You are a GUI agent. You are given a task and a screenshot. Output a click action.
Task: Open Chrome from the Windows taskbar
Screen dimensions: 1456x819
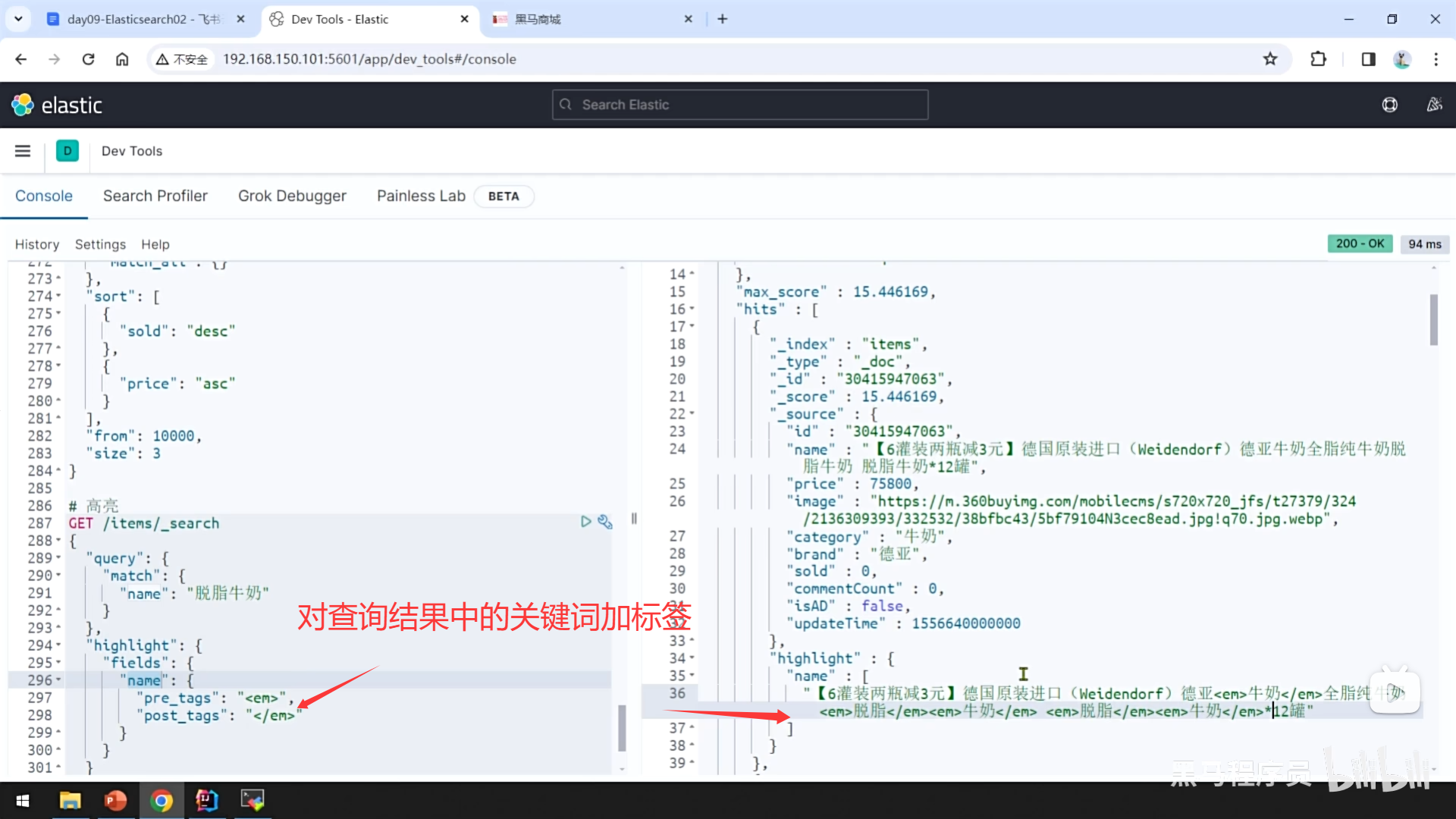[x=161, y=800]
